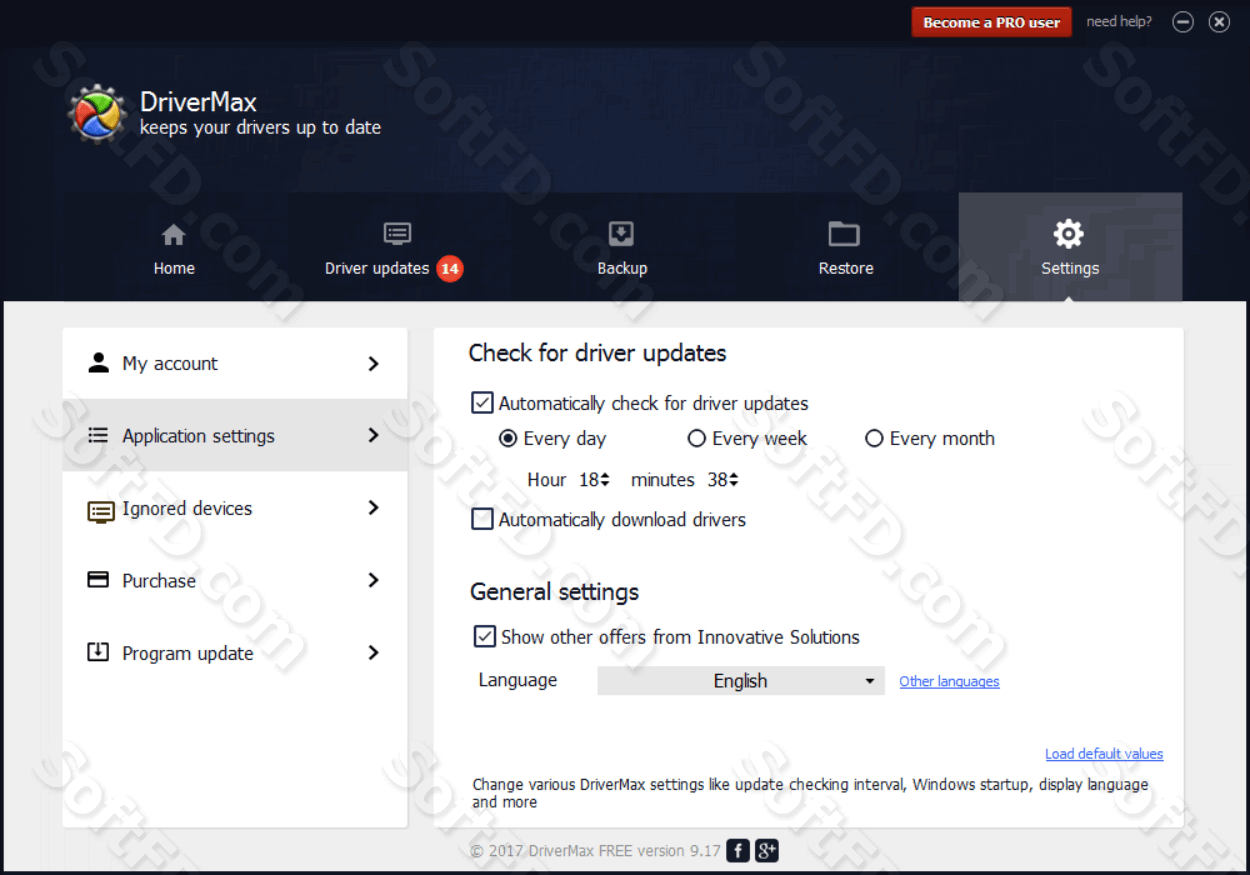Image resolution: width=1250 pixels, height=875 pixels.
Task: Open Application settings menu item
Action: click(x=235, y=435)
